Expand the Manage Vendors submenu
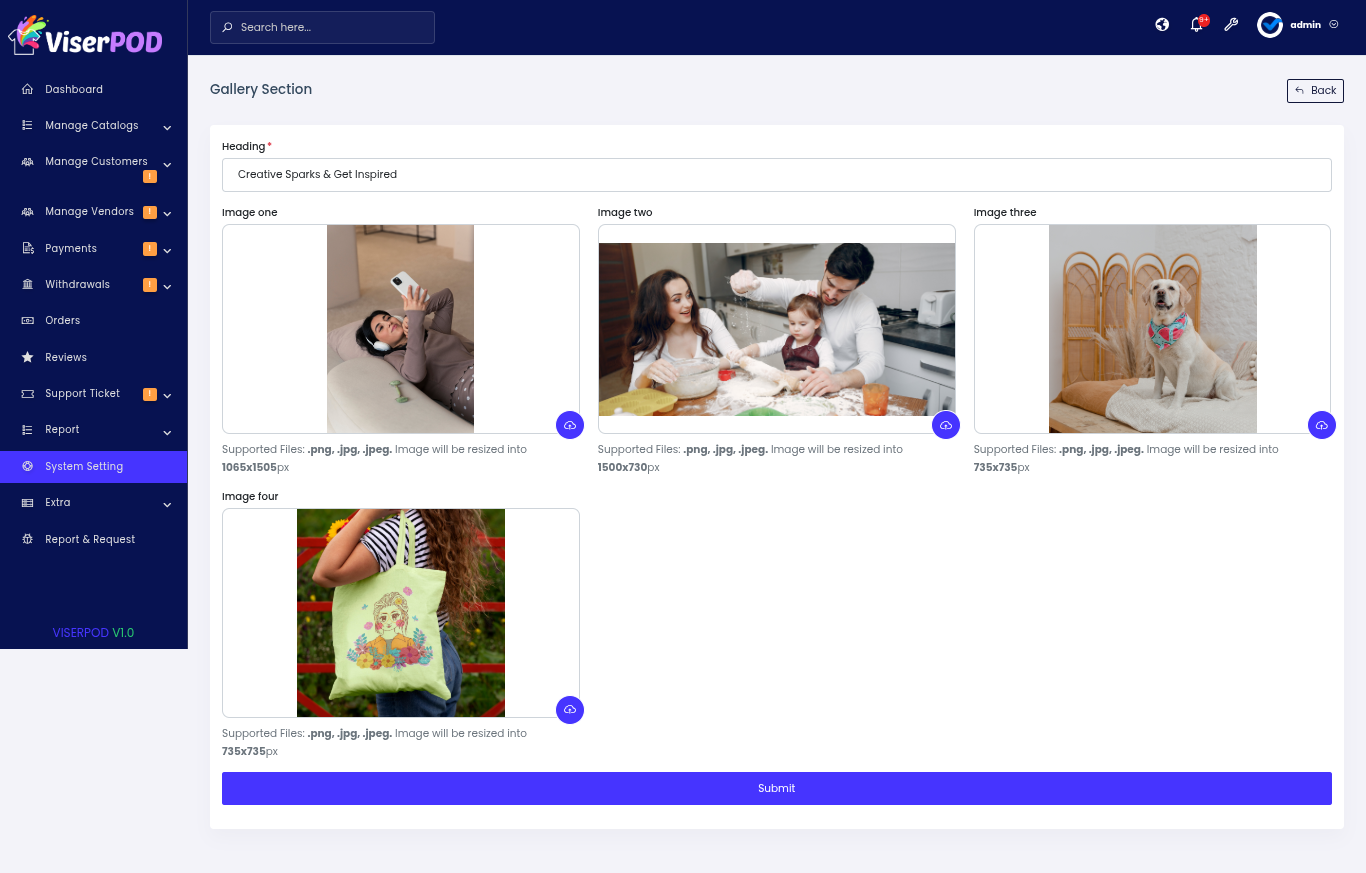Screen dimensions: 1366x873 point(90,212)
